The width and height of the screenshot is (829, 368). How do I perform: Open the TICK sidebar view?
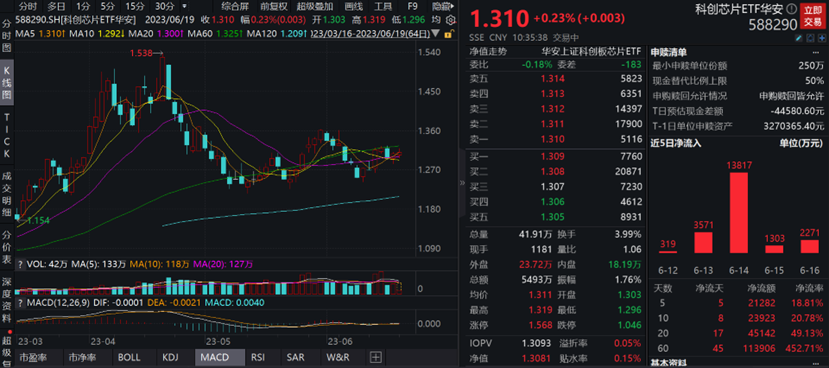[x=7, y=135]
